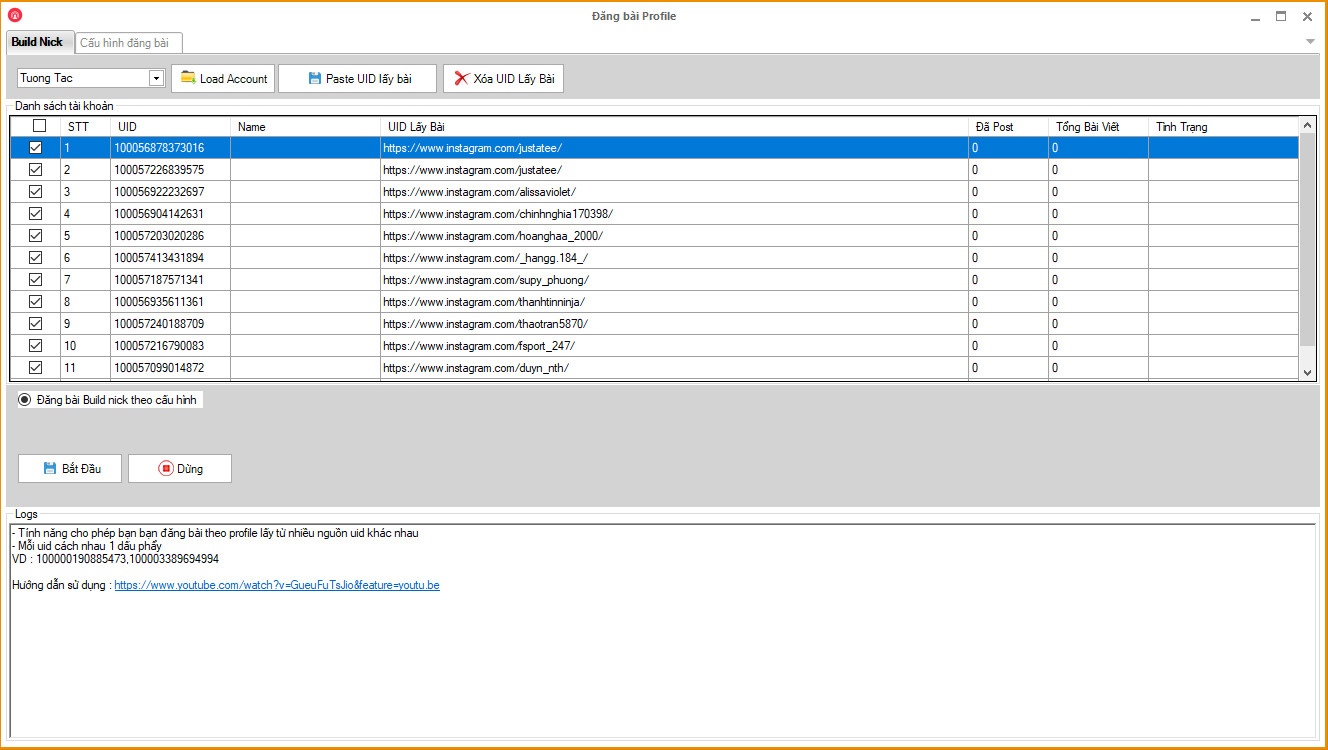
Task: Uncheck row 10 checkbox
Action: point(36,346)
